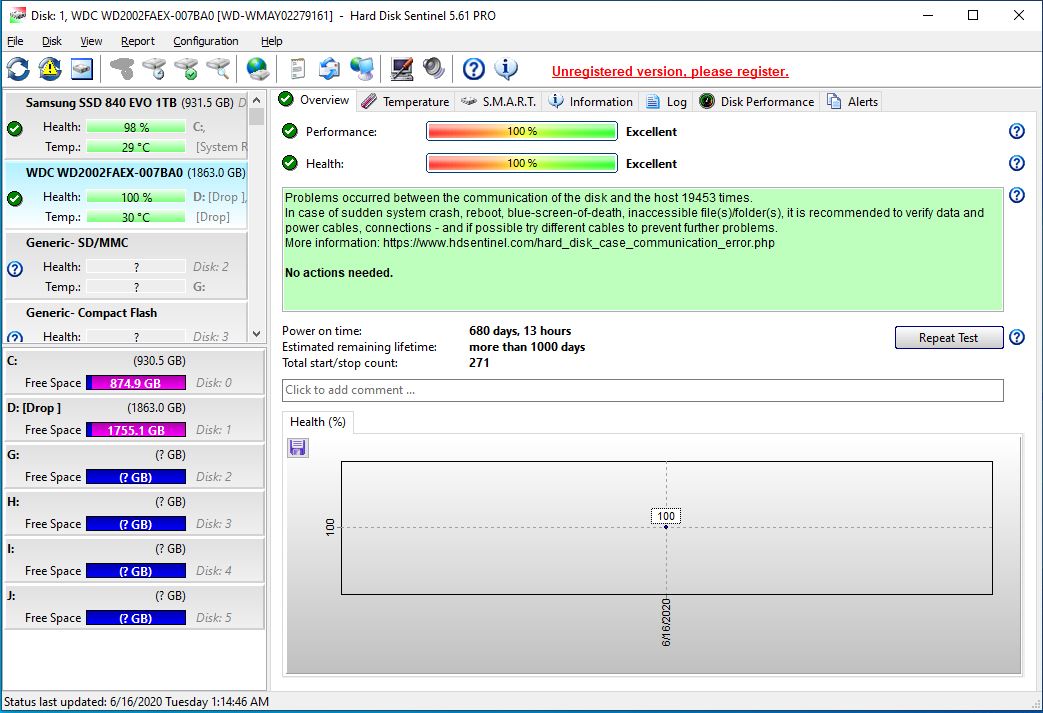
Task: Click the J: free space bar
Action: coord(136,618)
